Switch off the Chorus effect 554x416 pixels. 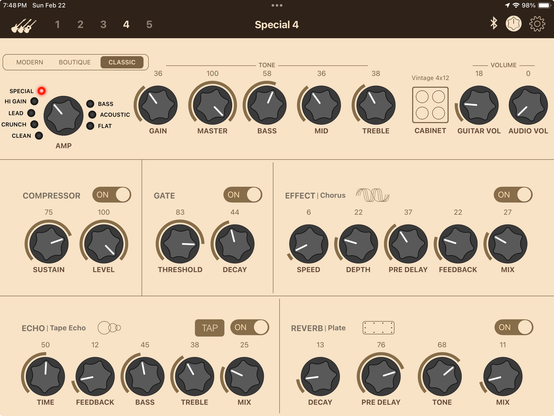click(513, 195)
